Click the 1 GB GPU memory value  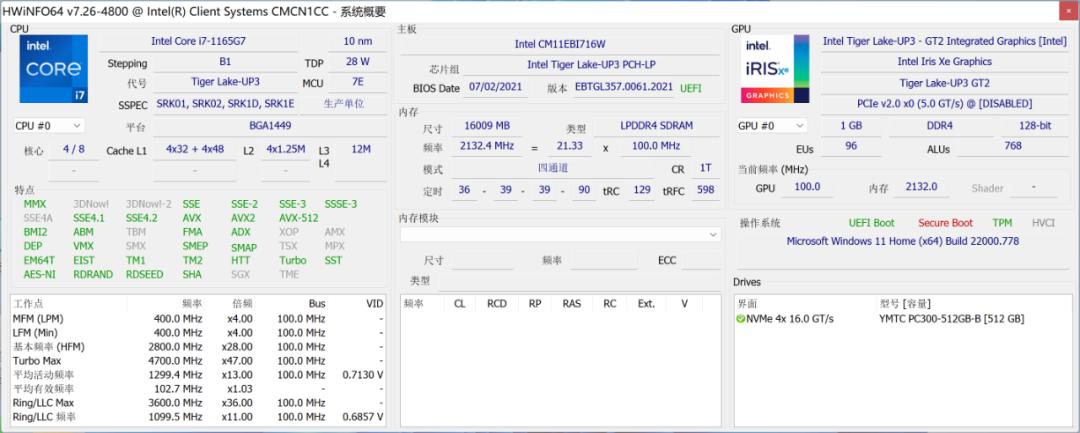[x=851, y=126]
